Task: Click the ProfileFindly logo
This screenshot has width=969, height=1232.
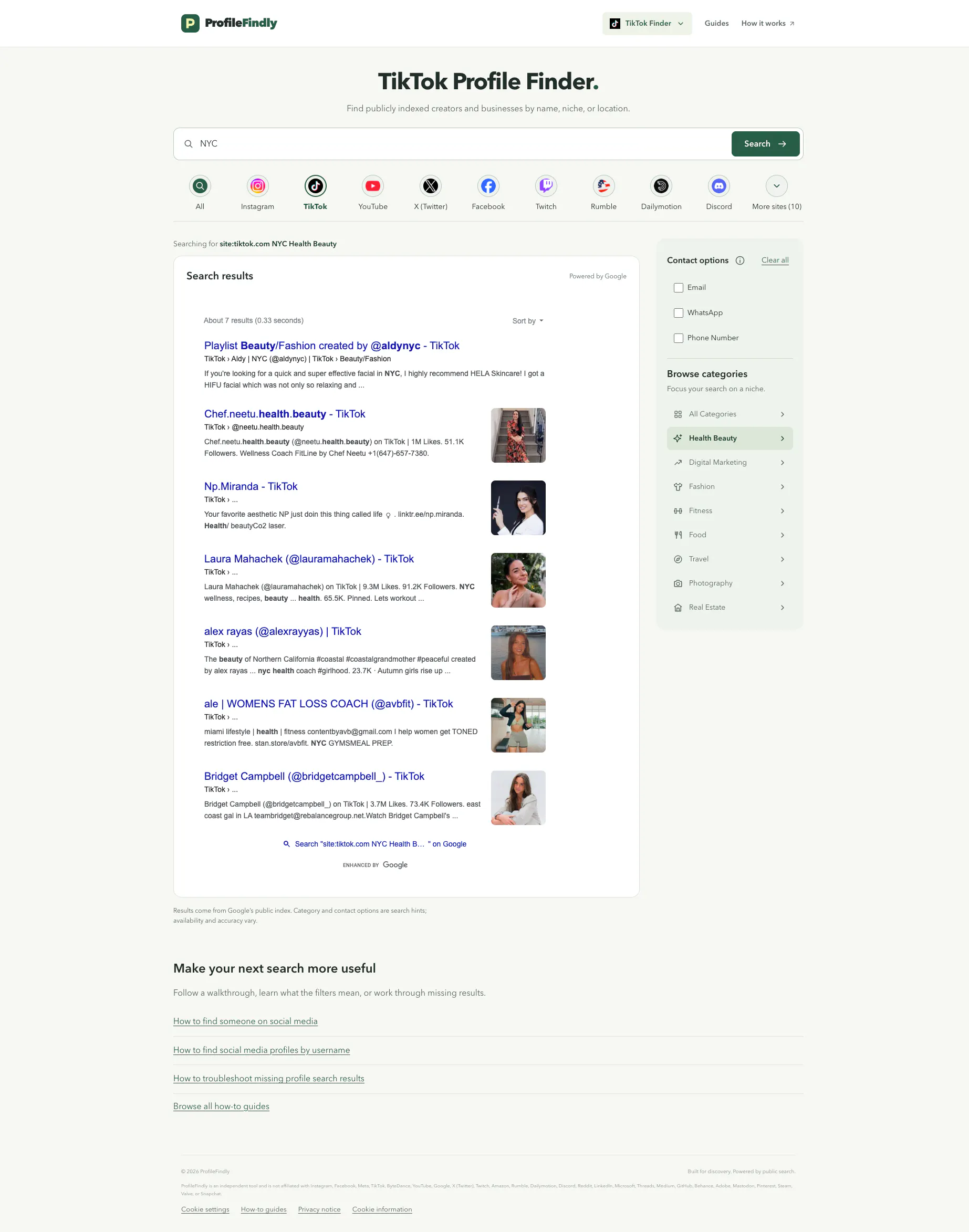Action: click(x=228, y=23)
